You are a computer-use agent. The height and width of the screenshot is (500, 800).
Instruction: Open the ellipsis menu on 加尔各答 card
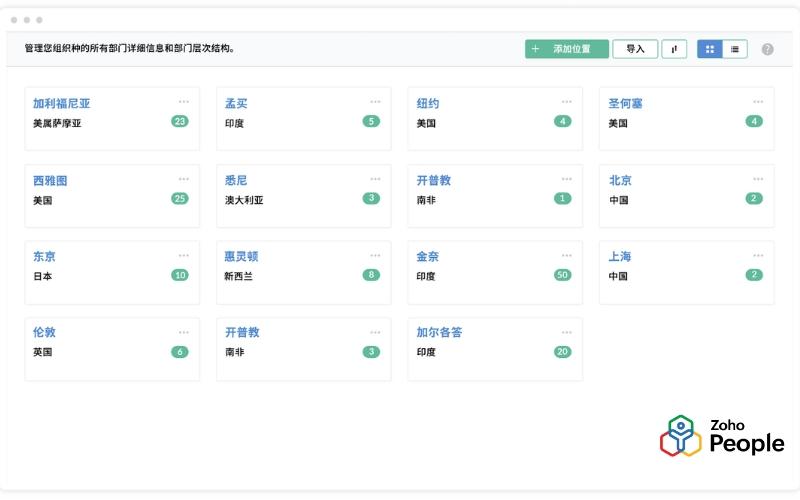tap(567, 332)
